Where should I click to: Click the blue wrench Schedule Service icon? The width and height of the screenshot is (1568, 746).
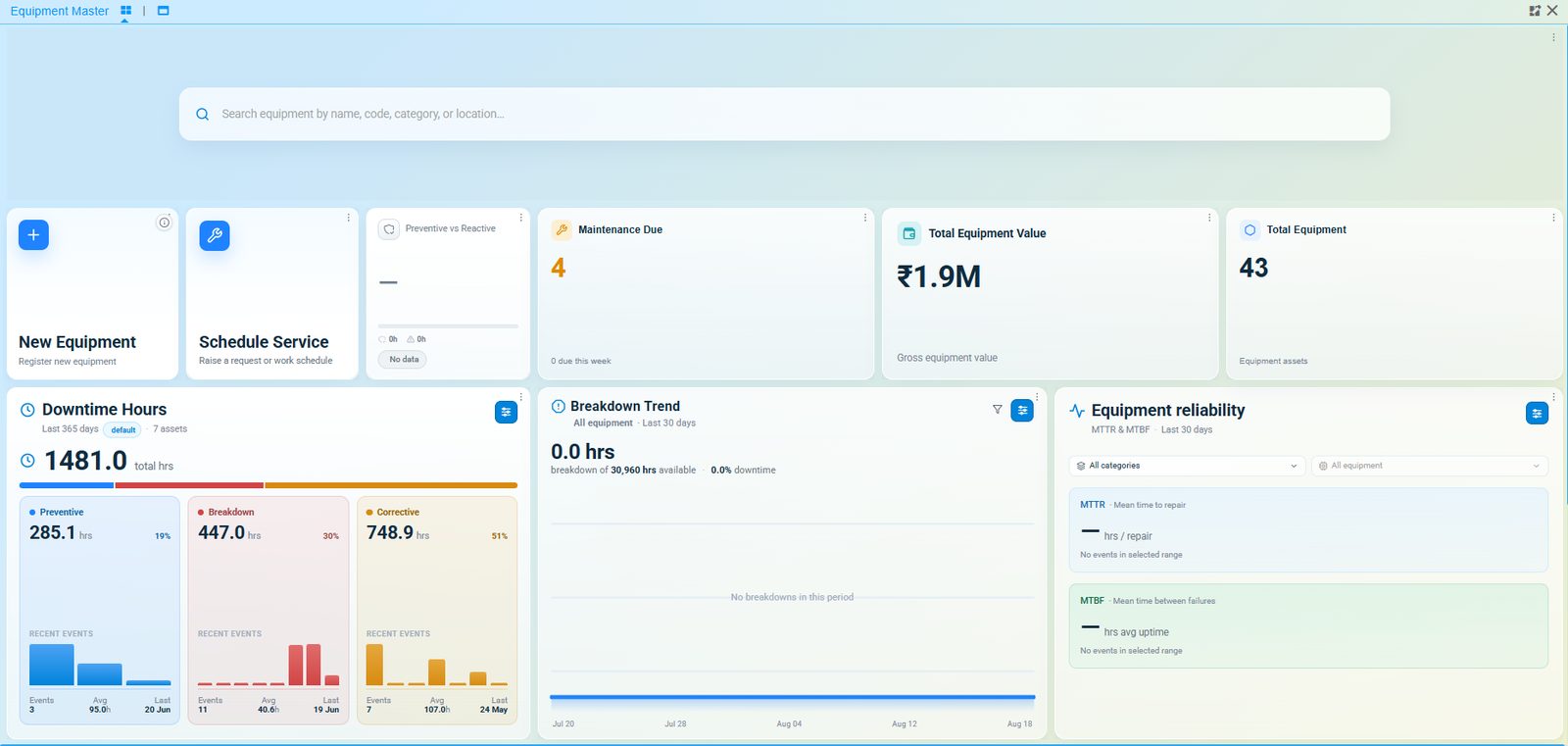[x=215, y=235]
